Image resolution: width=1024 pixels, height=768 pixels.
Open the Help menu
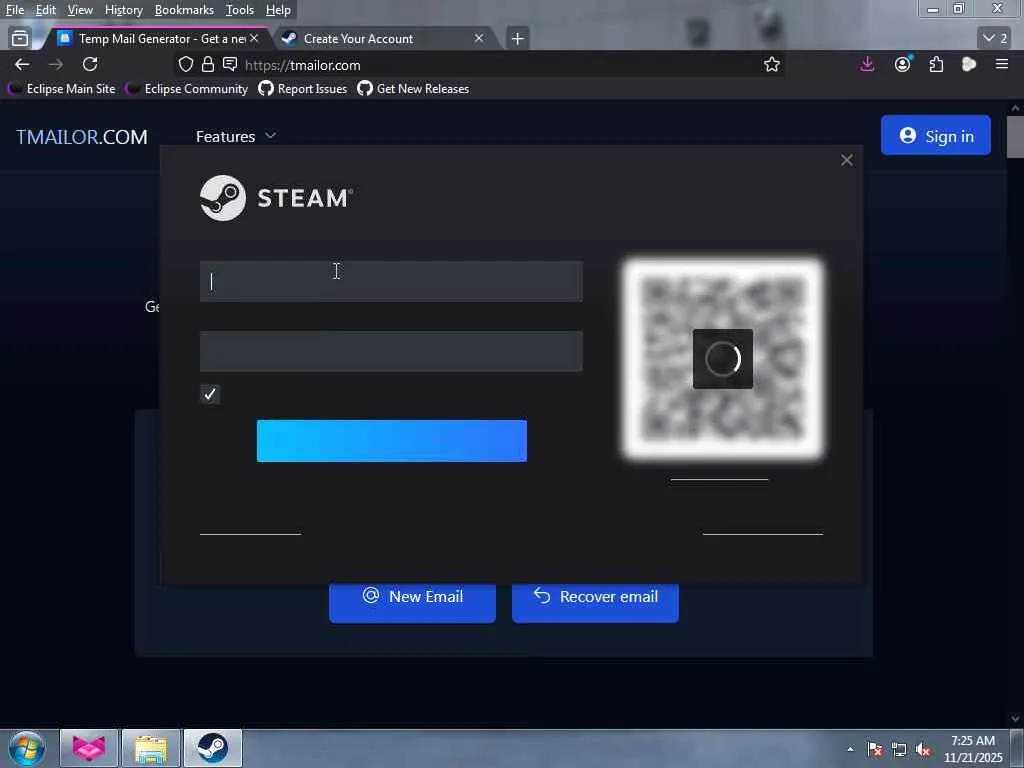click(278, 10)
